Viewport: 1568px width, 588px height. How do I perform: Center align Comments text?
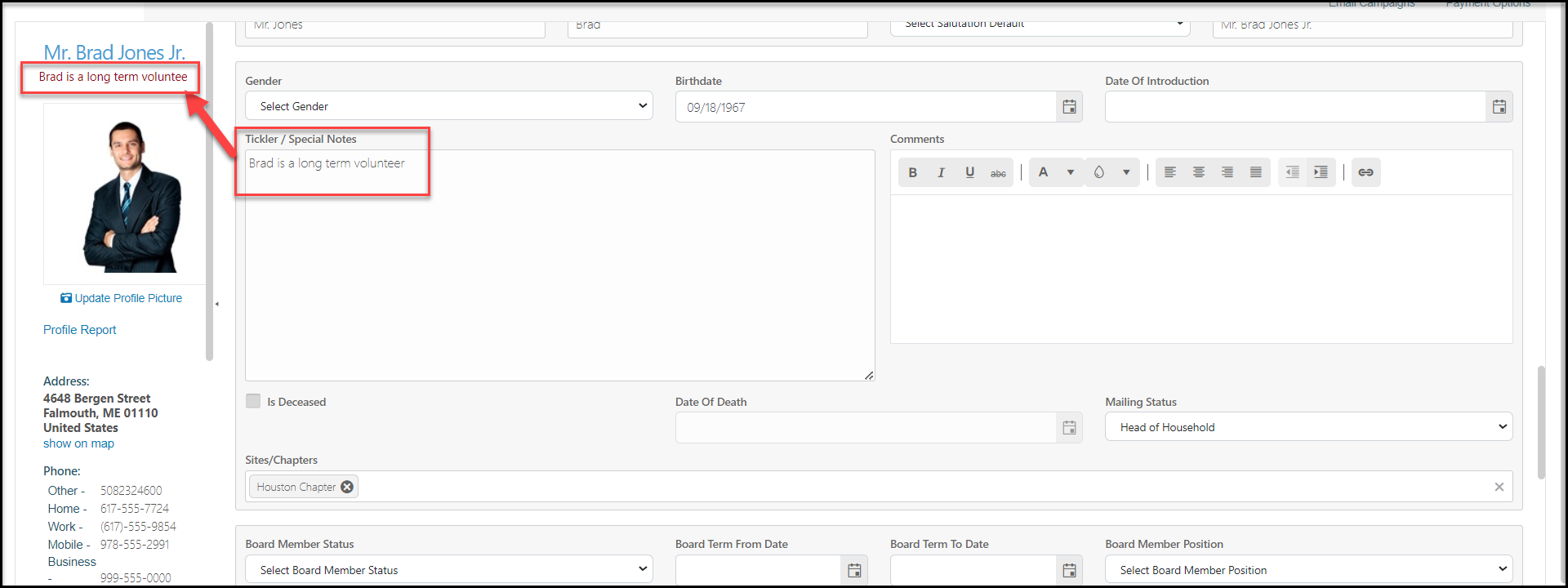click(1199, 172)
